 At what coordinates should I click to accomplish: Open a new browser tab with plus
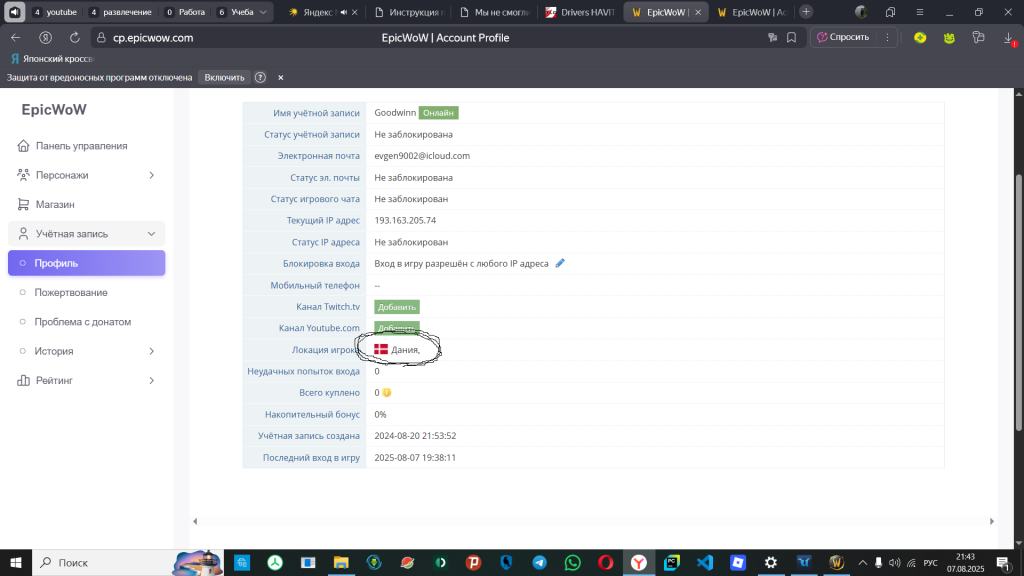(x=806, y=12)
